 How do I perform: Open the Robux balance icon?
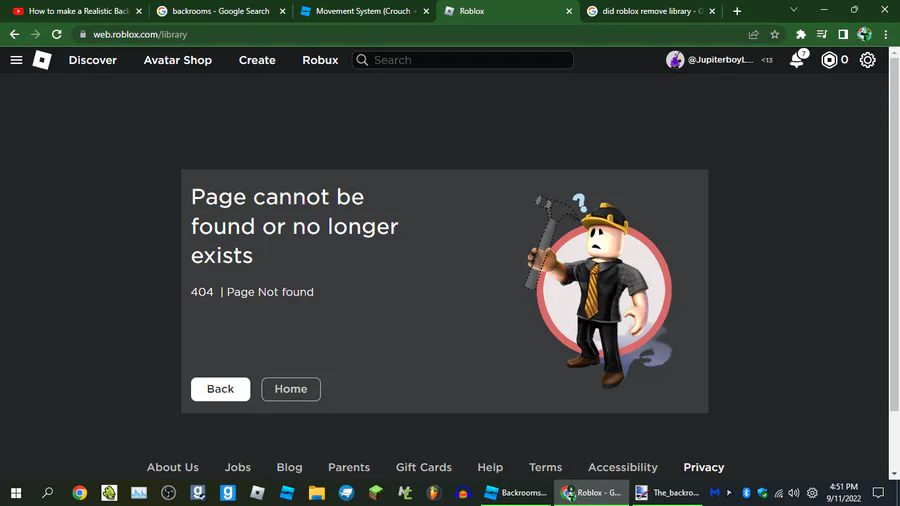829,60
